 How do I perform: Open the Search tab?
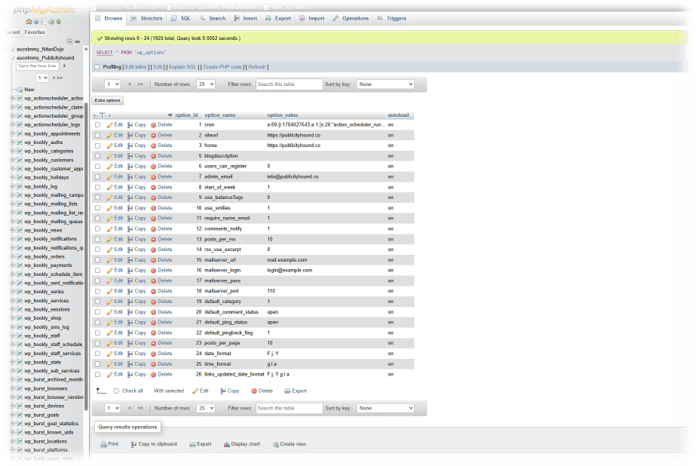pyautogui.click(x=212, y=19)
